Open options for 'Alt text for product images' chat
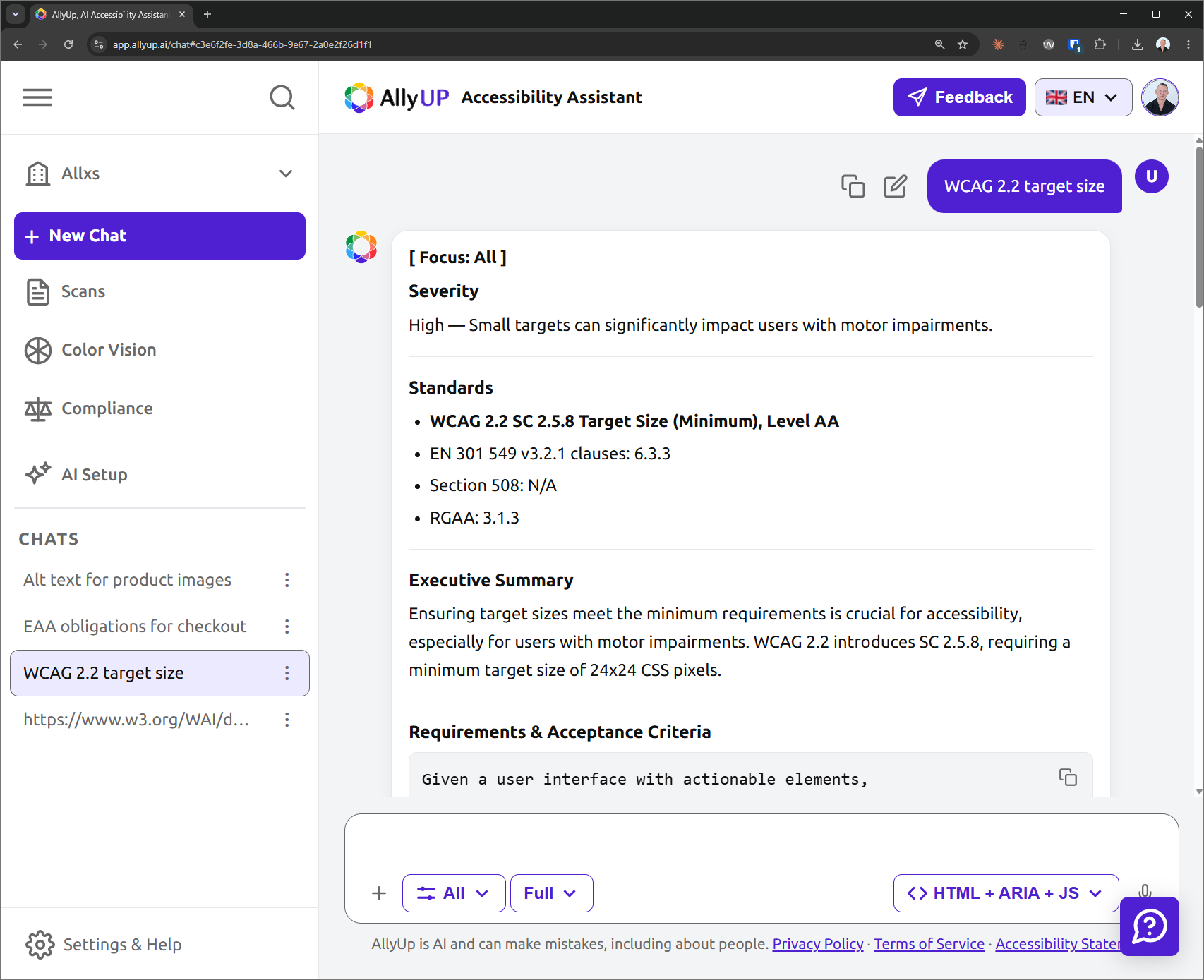1204x980 pixels. click(x=287, y=580)
